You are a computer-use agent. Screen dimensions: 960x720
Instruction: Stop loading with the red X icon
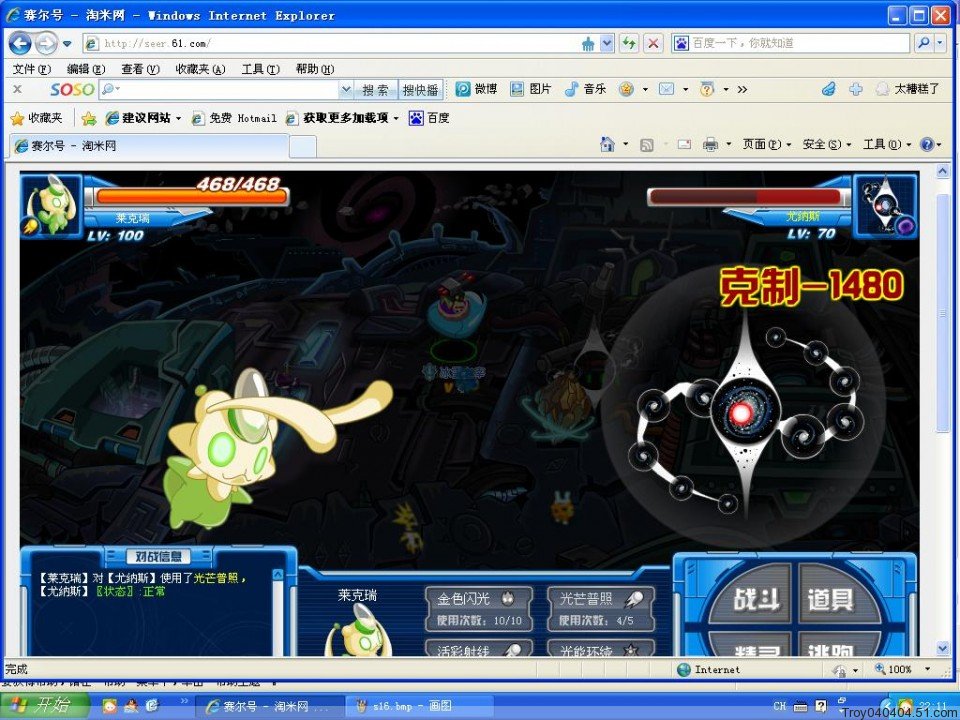pyautogui.click(x=653, y=43)
